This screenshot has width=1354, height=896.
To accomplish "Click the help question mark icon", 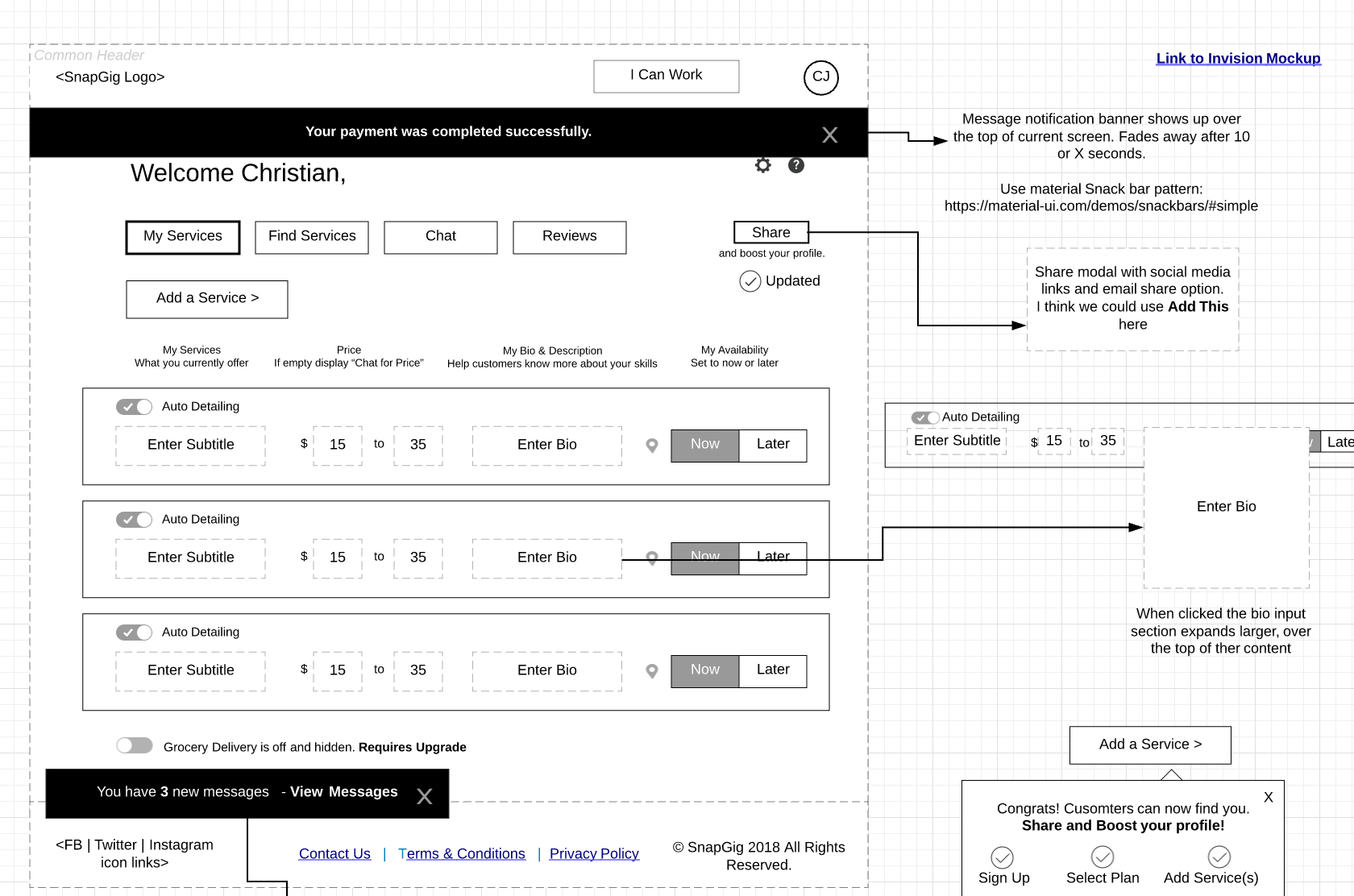I will (796, 165).
